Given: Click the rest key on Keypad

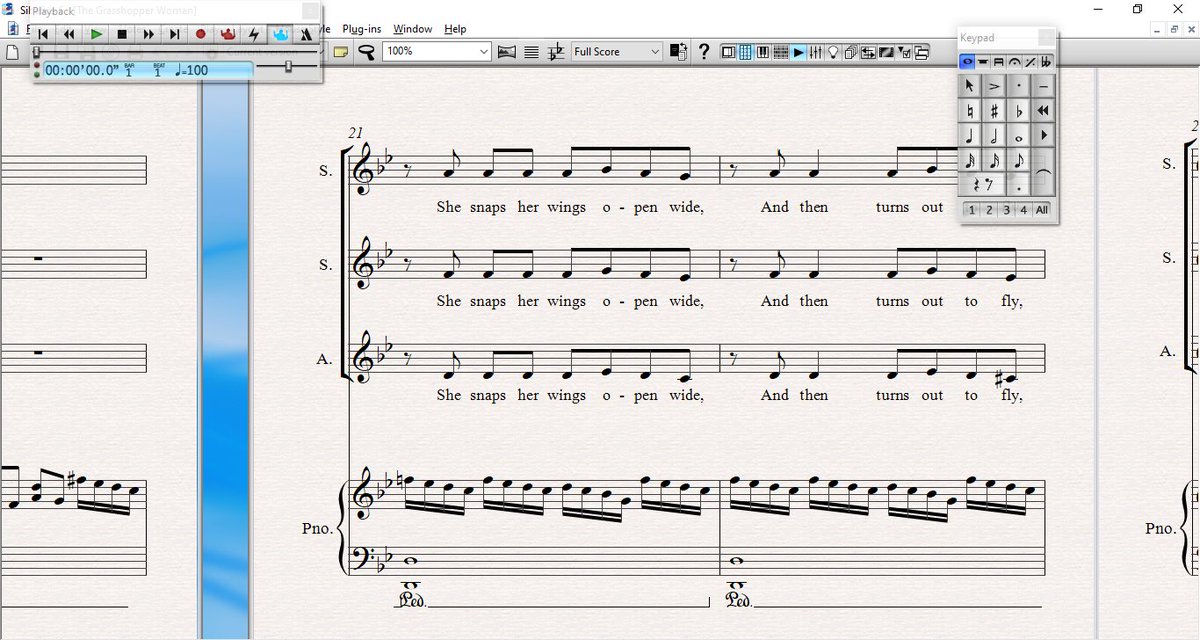Looking at the screenshot, I should coord(982,184).
